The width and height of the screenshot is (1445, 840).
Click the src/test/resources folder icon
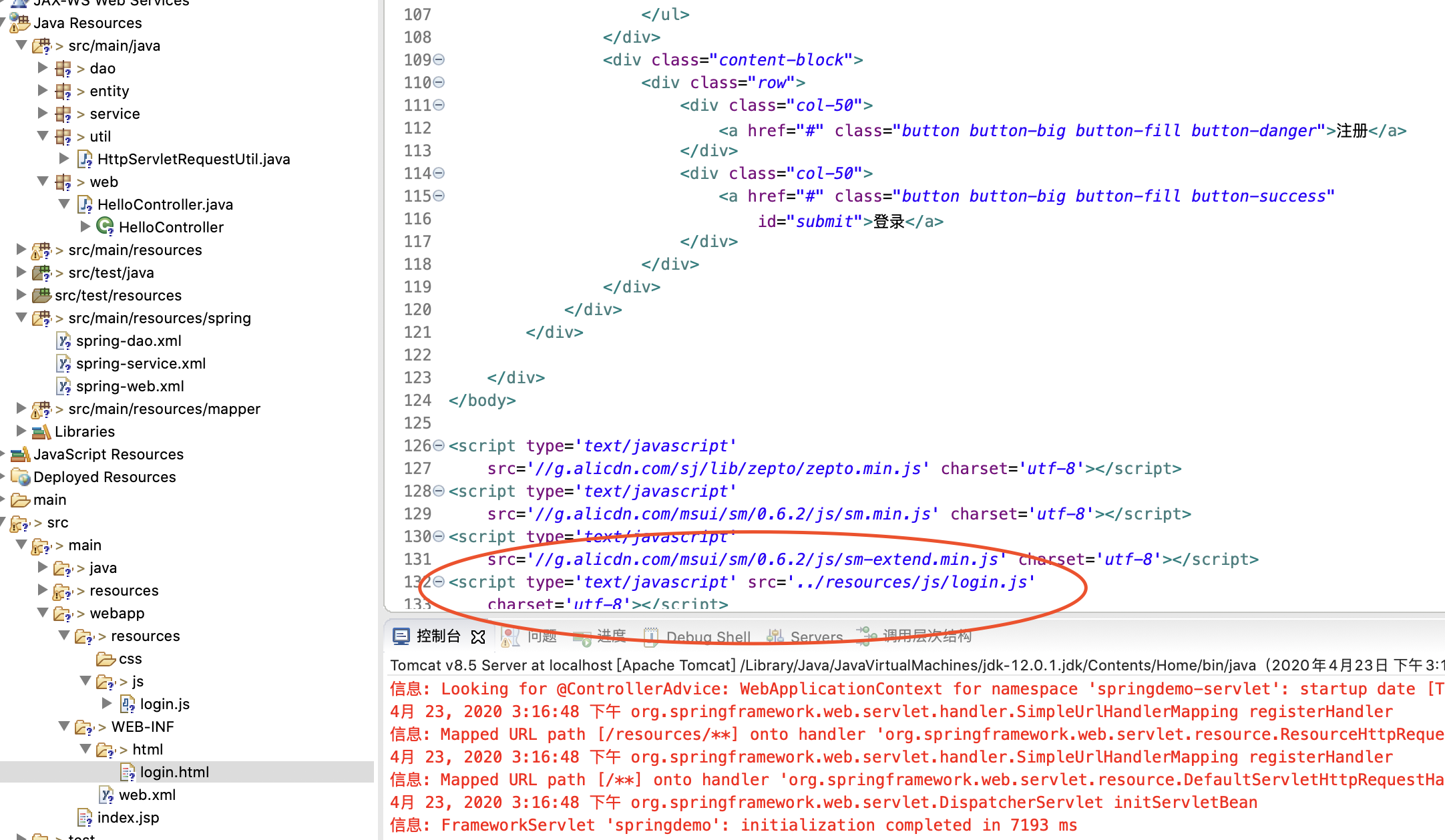[41, 295]
